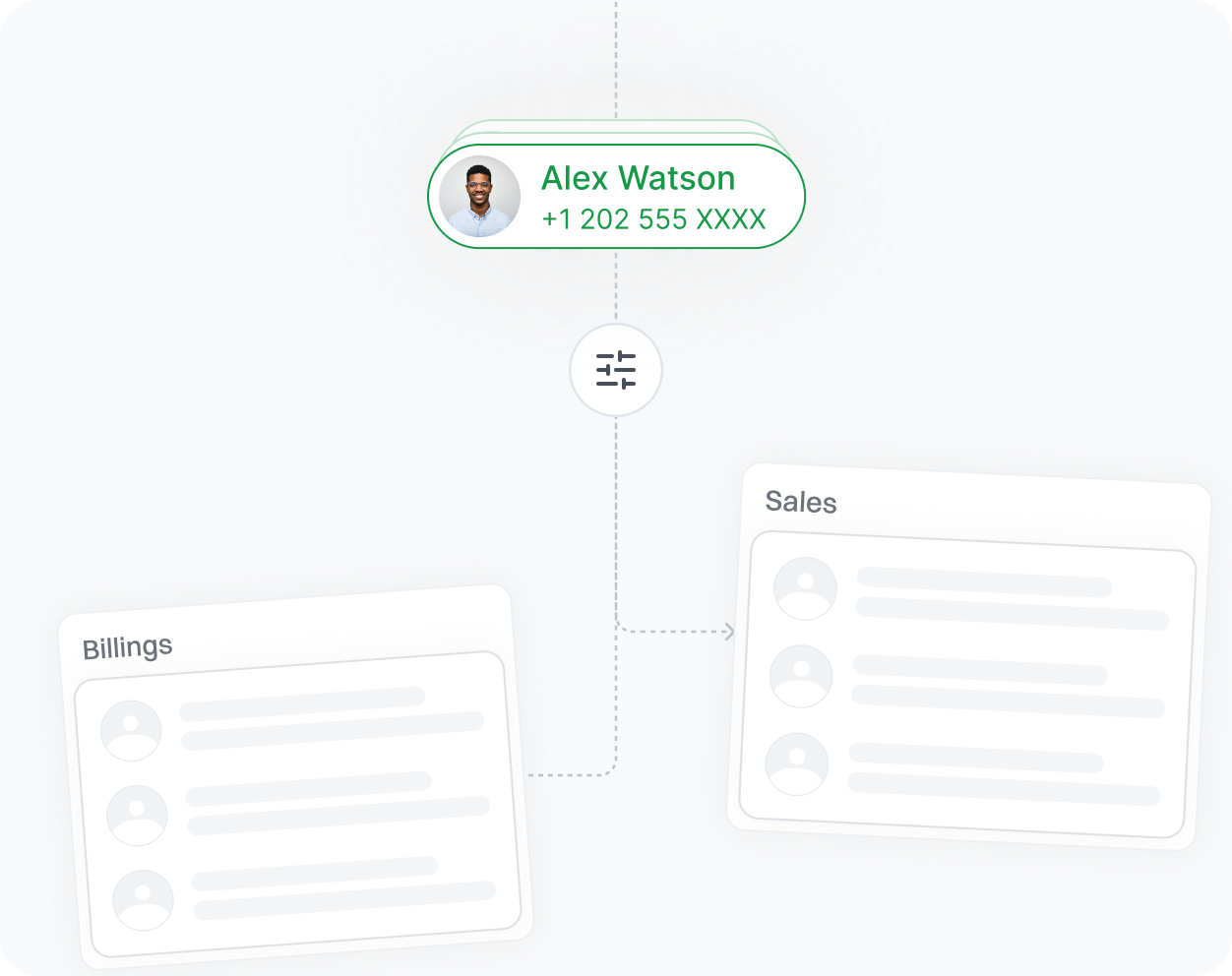The image size is (1232, 976).
Task: Click first avatar icon in Sales list
Action: click(805, 588)
